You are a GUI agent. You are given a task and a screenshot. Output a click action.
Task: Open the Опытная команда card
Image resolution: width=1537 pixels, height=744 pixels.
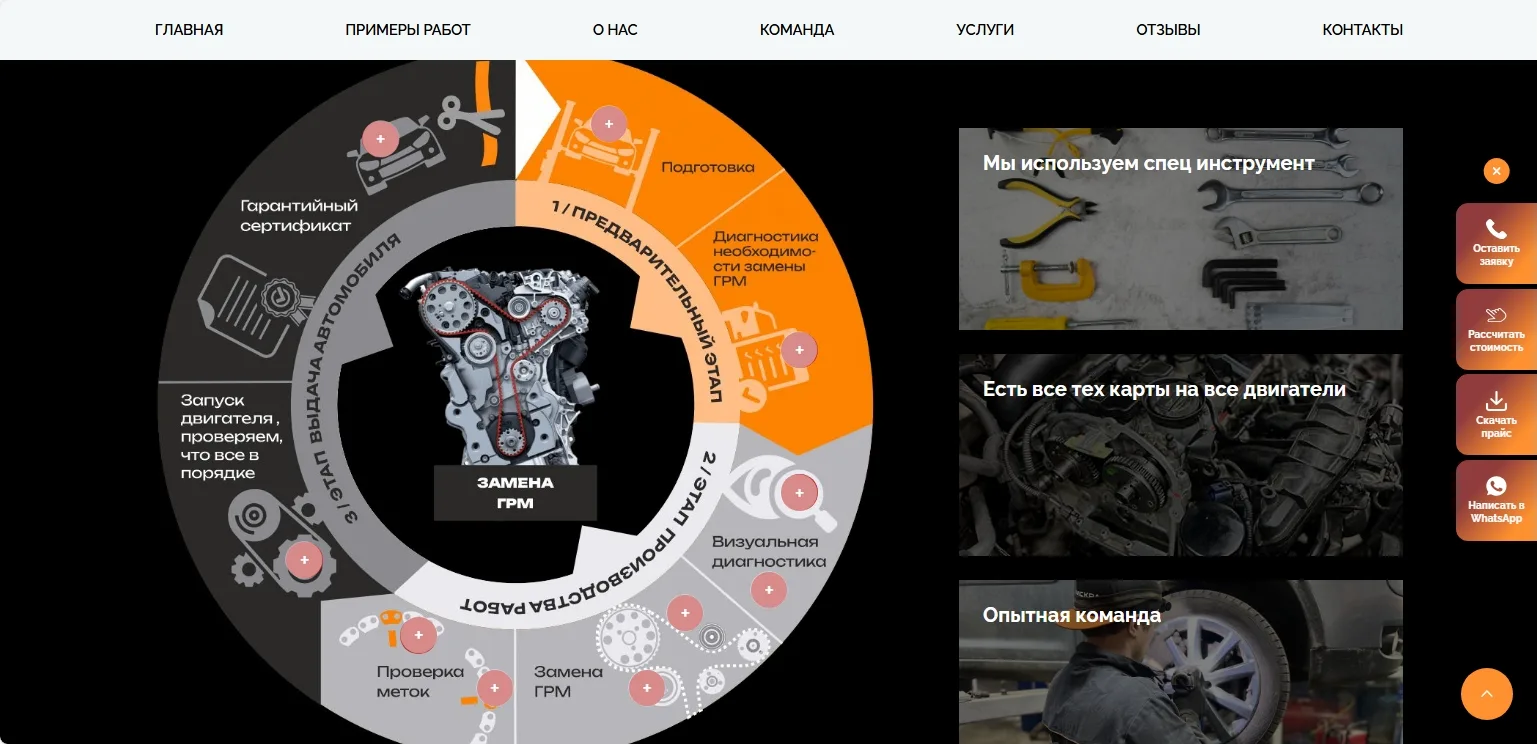point(1181,662)
